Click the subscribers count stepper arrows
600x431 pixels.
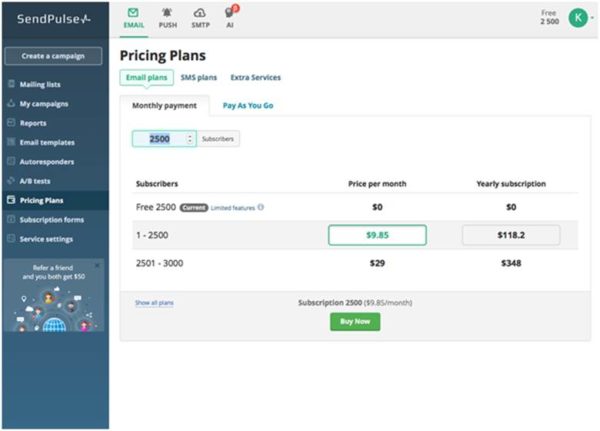click(190, 139)
